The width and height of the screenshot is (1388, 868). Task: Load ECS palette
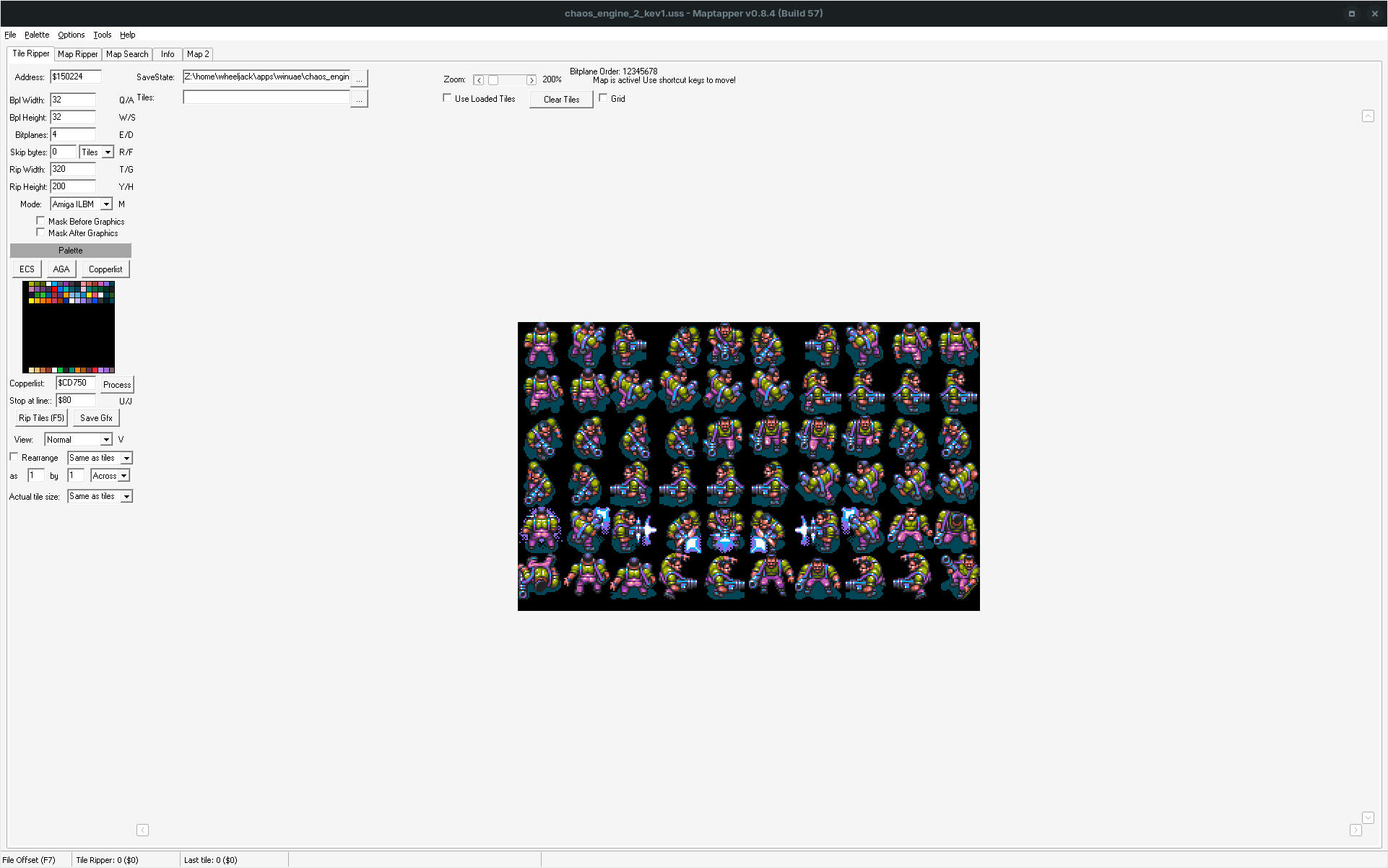click(x=27, y=269)
